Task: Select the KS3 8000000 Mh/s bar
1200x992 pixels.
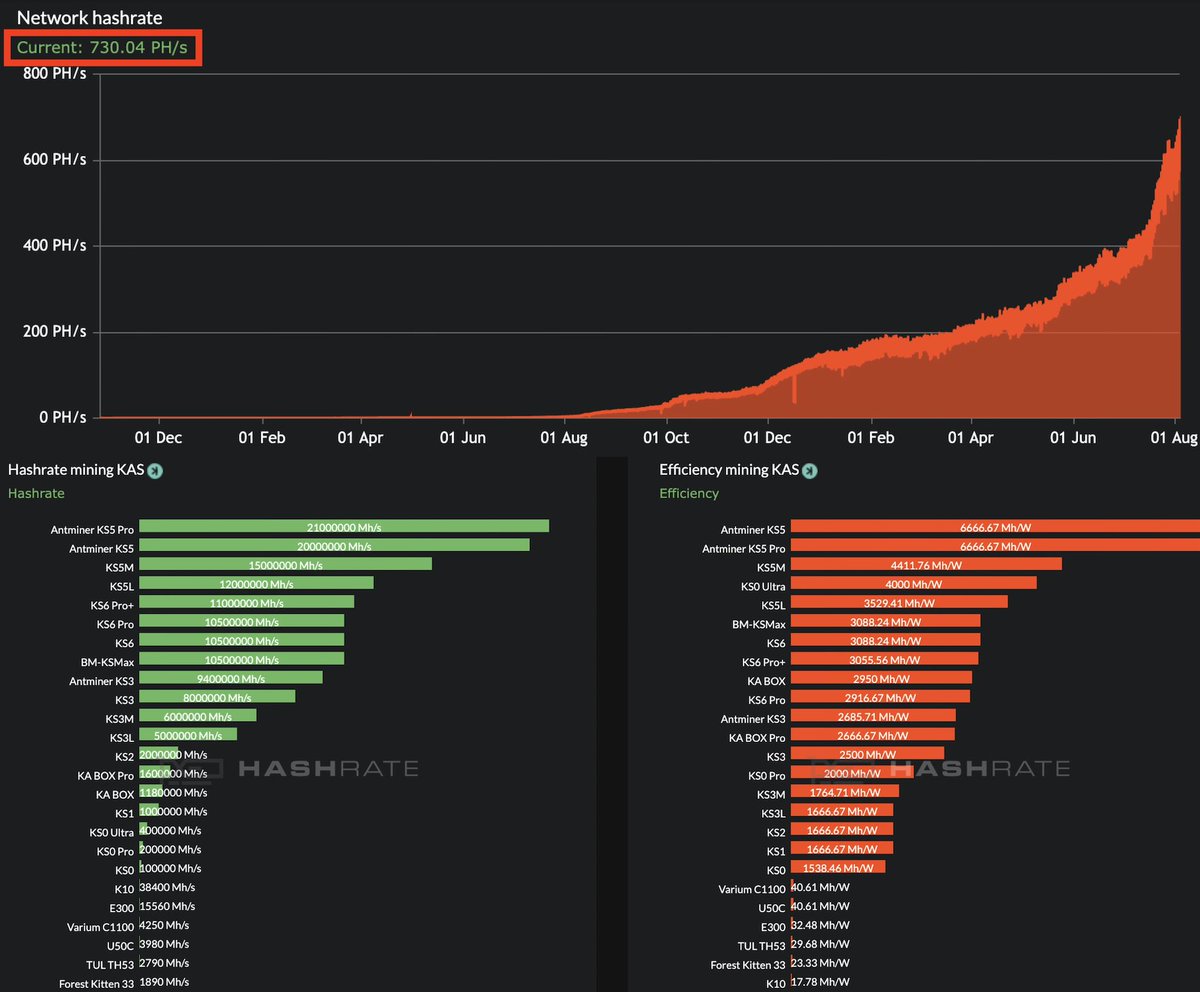Action: pos(217,698)
